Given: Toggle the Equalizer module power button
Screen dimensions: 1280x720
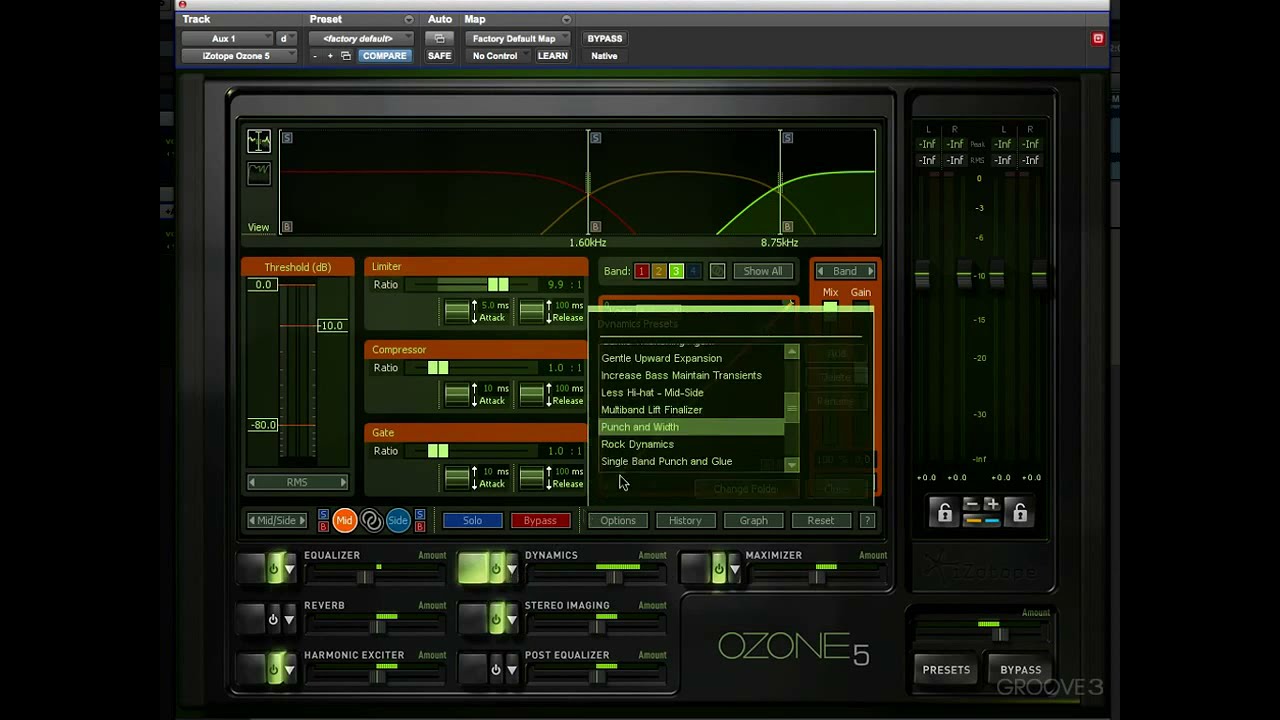Looking at the screenshot, I should (x=273, y=569).
